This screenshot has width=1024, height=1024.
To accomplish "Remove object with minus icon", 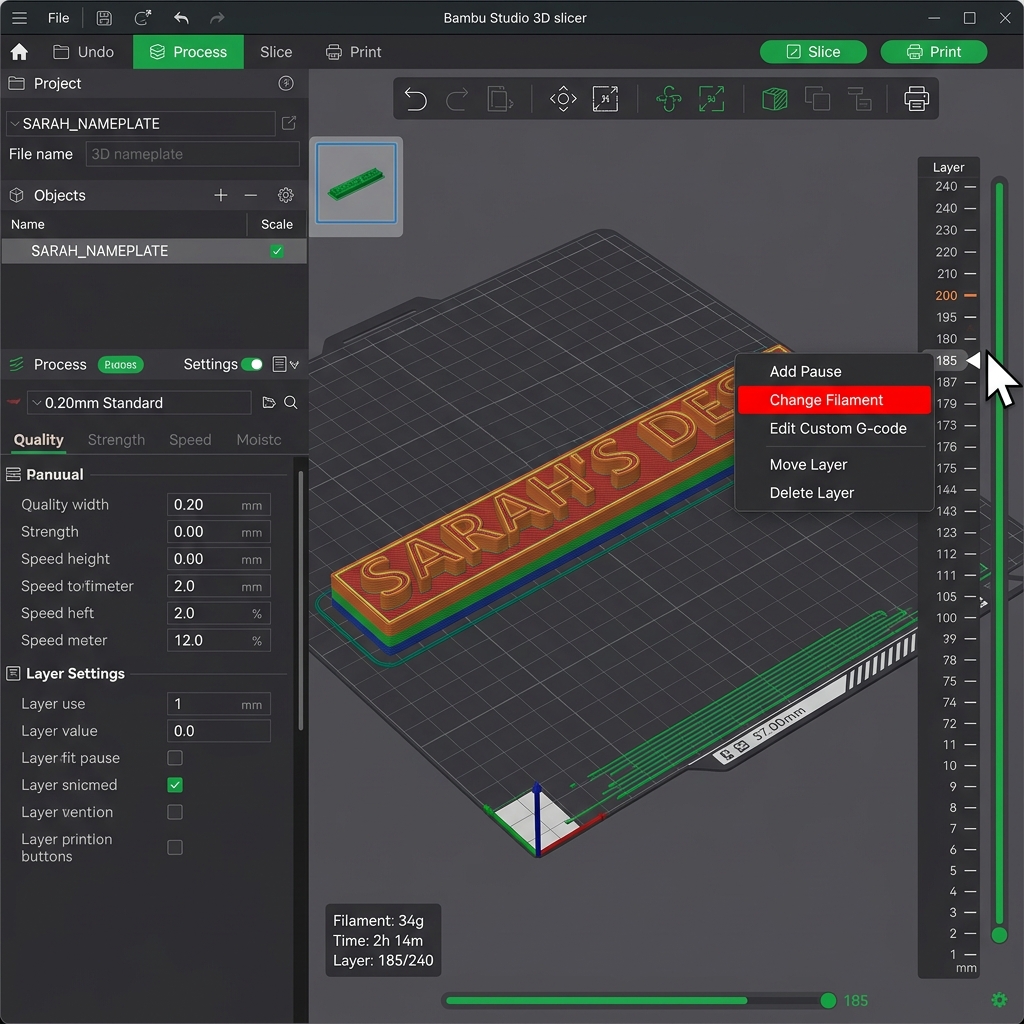I will tap(250, 195).
